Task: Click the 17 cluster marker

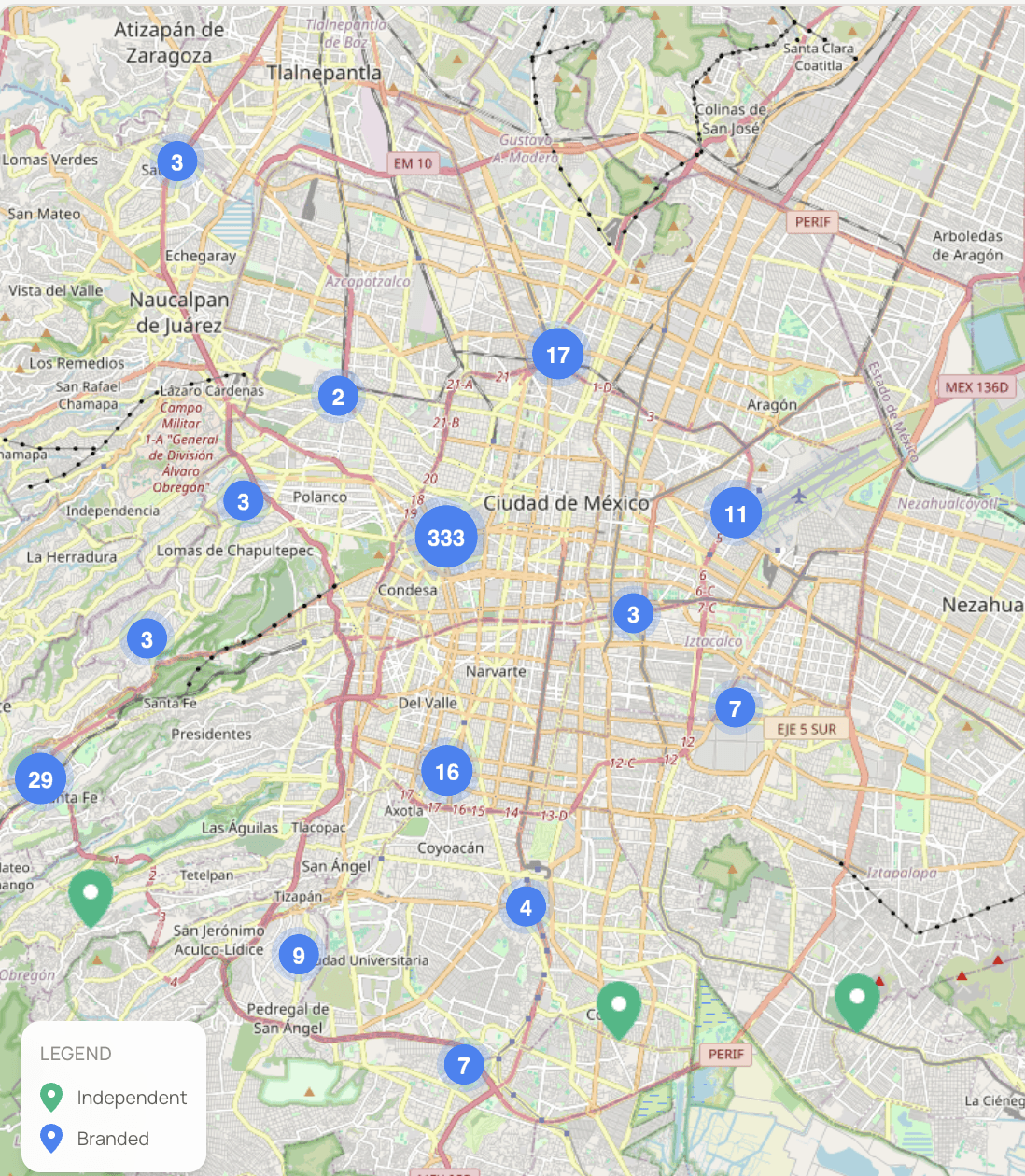Action: [x=558, y=355]
